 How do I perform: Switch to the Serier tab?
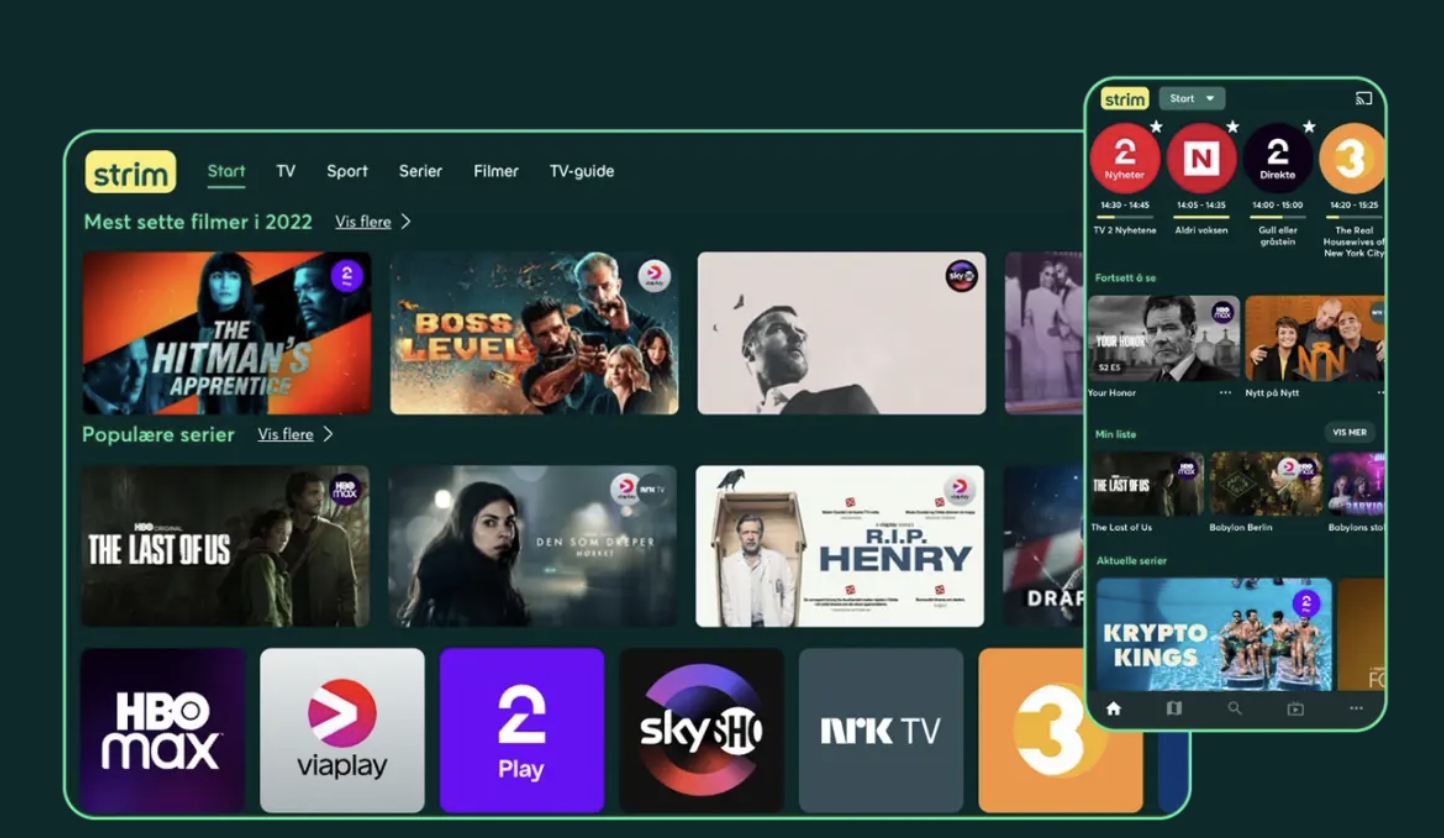pos(420,171)
